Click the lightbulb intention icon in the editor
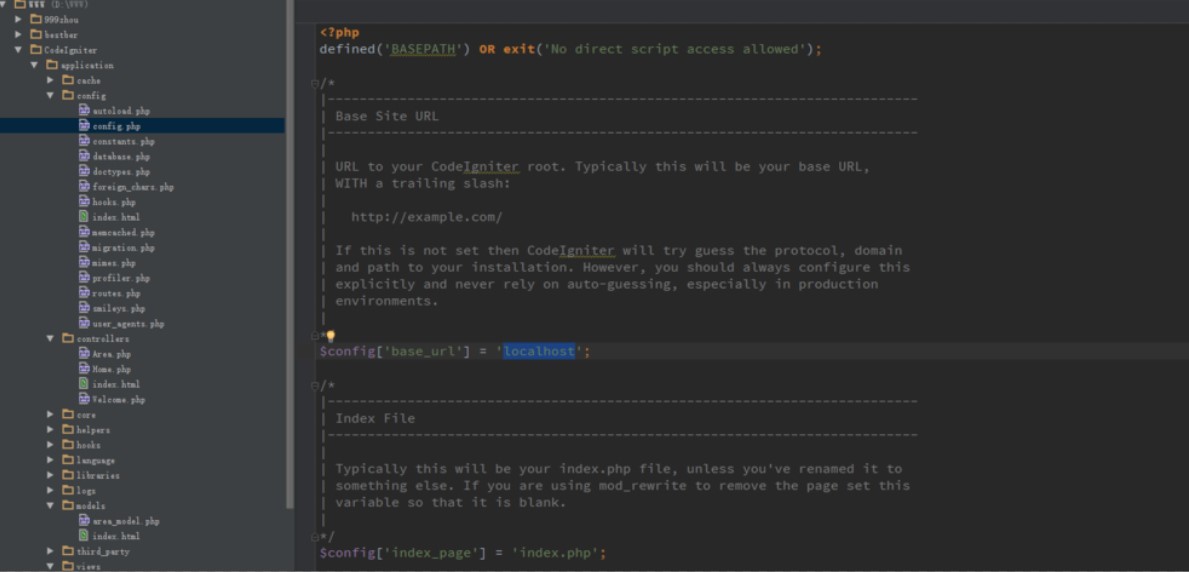Screen dimensions: 1189x572 pos(331,337)
